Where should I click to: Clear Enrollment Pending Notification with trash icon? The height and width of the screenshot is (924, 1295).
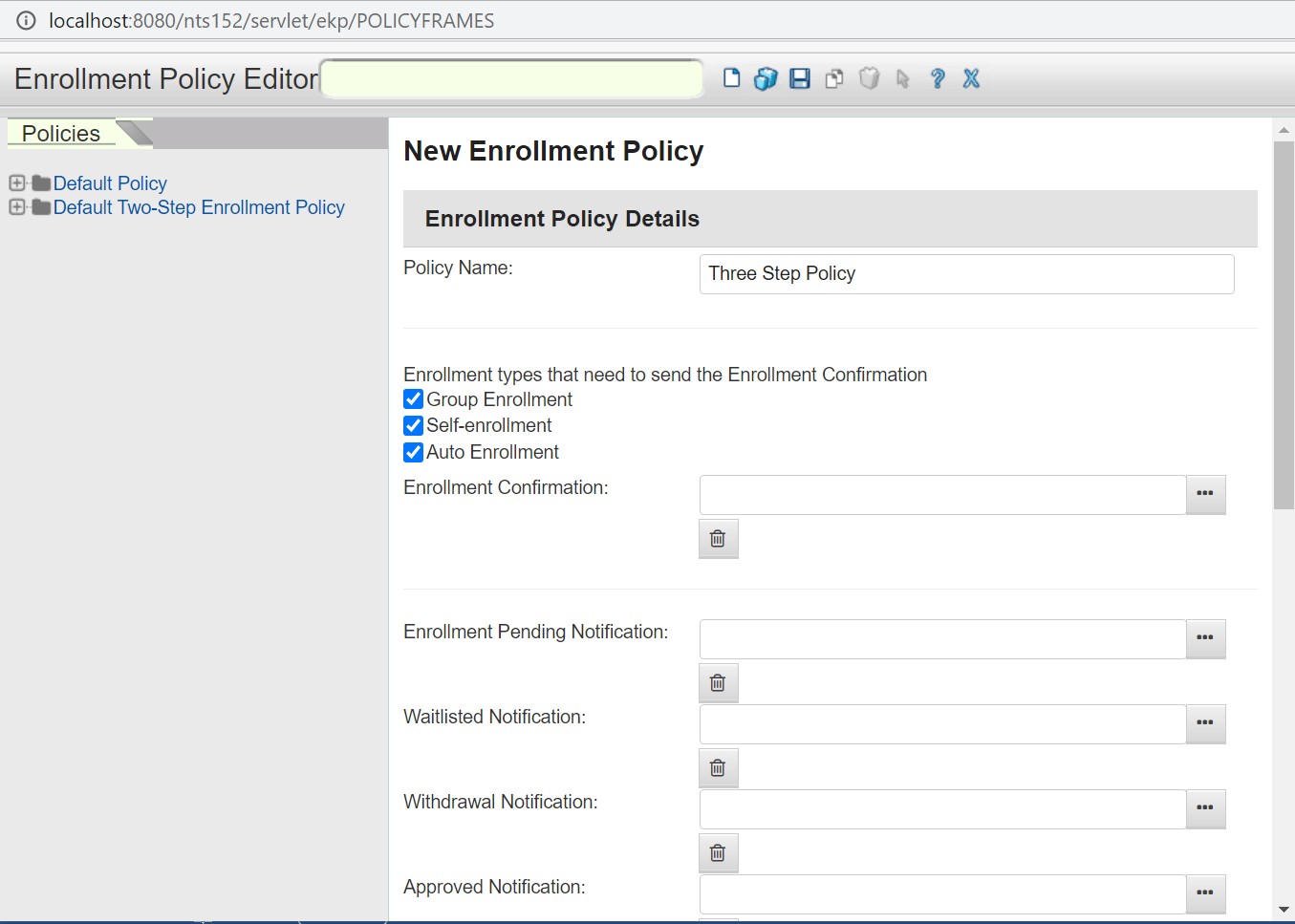click(718, 683)
